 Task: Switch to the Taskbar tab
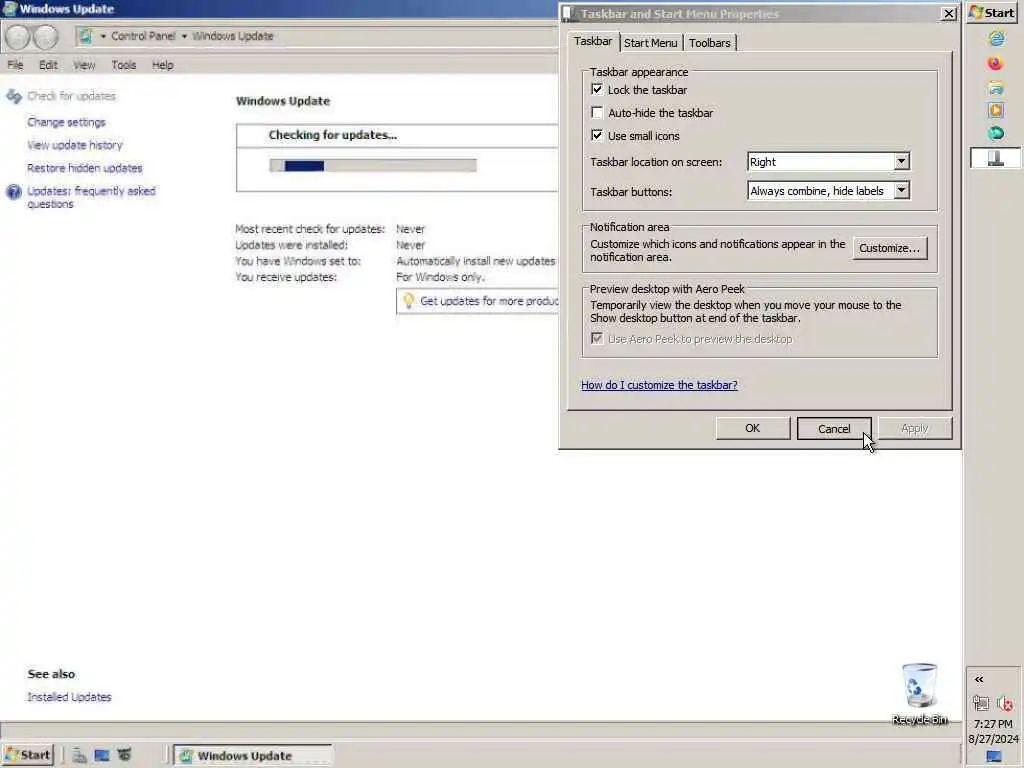tap(593, 41)
